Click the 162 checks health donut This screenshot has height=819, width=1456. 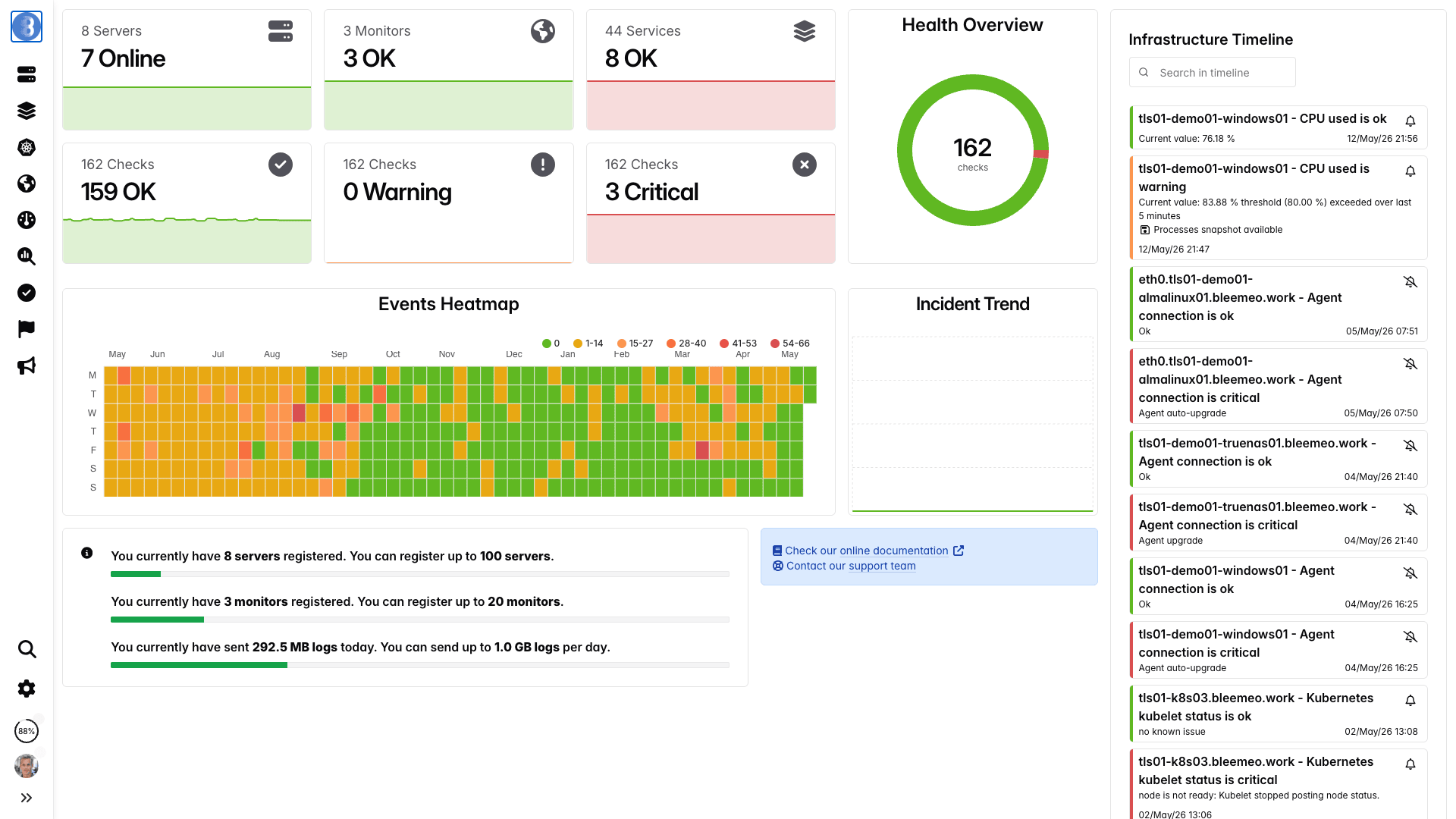point(973,150)
